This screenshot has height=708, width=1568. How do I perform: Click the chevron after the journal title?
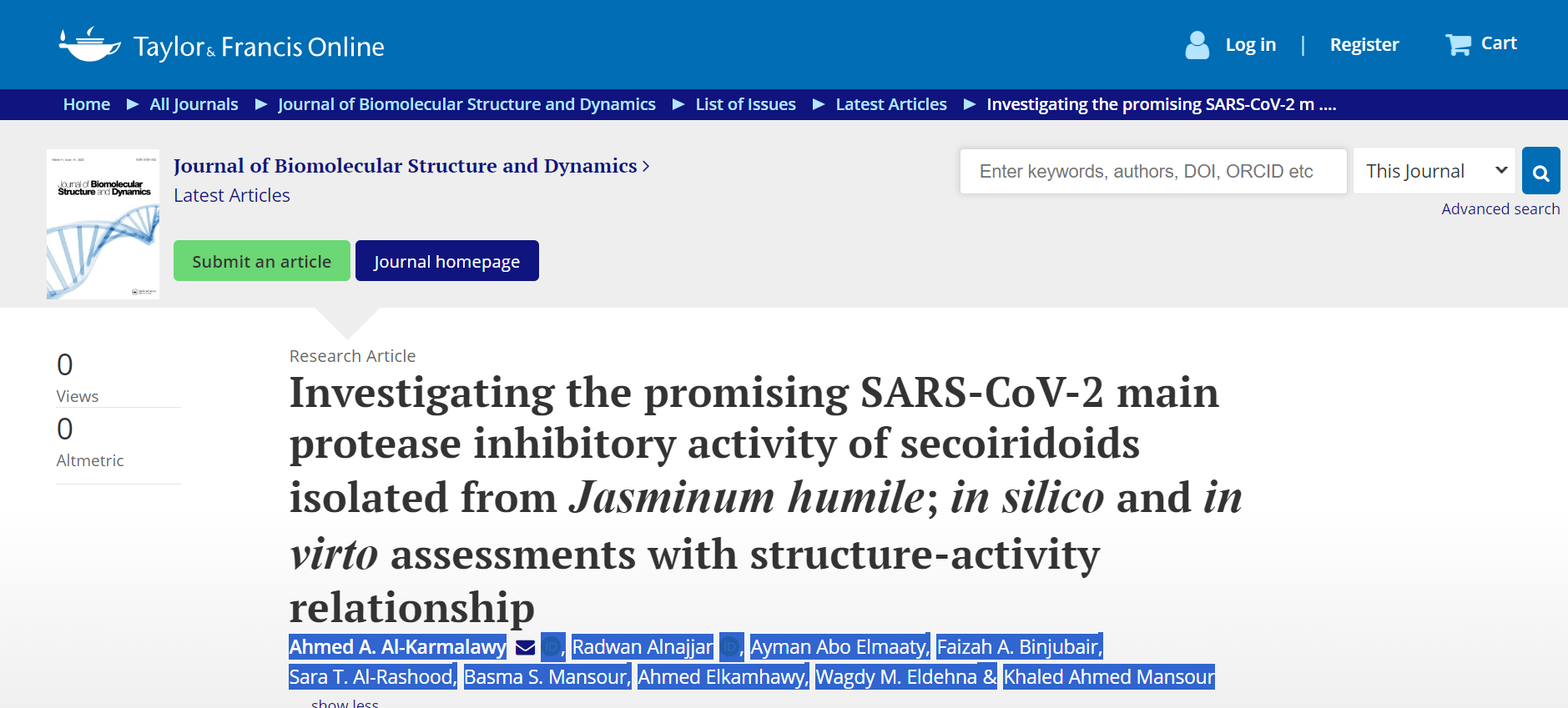(x=646, y=167)
